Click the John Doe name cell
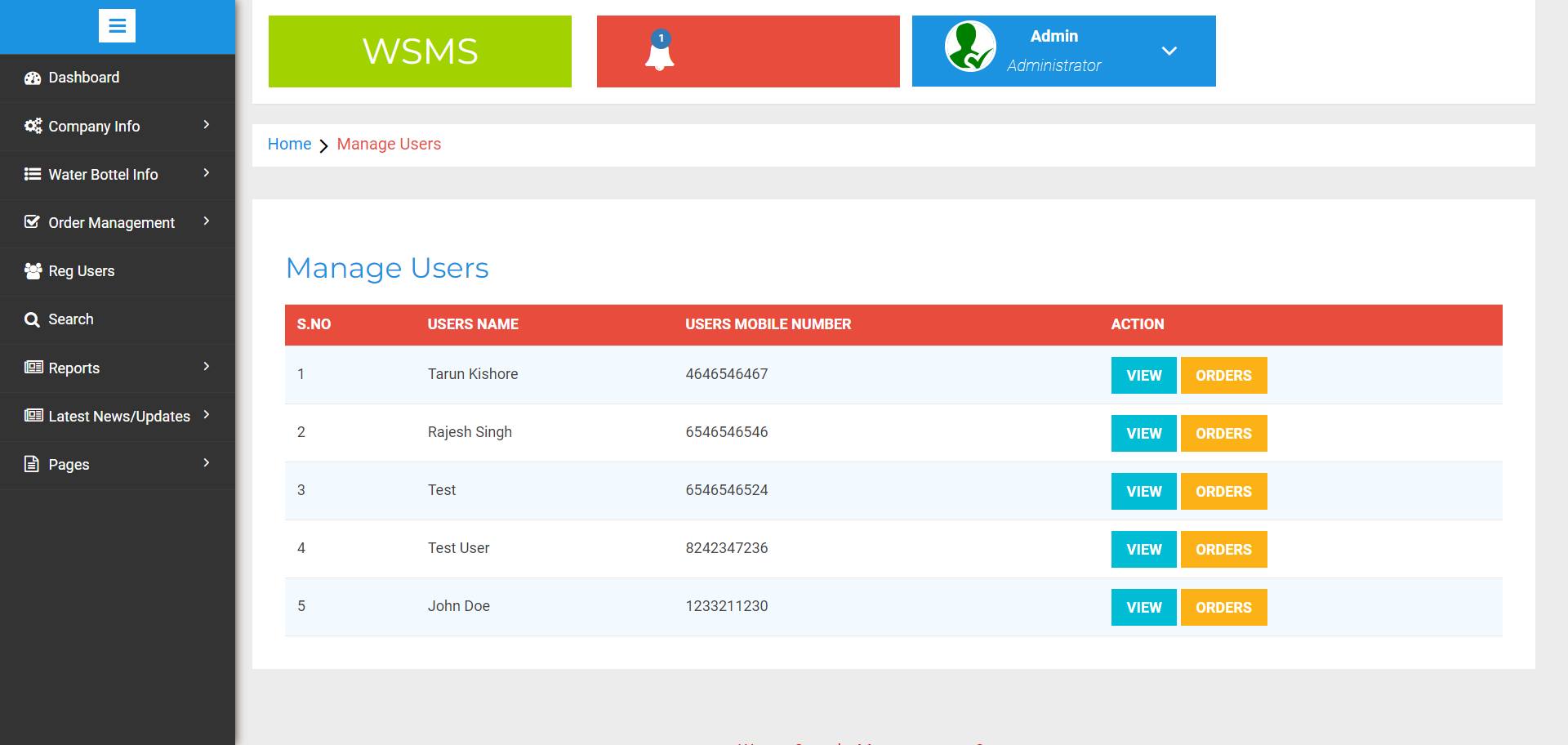The width and height of the screenshot is (1568, 745). [459, 606]
